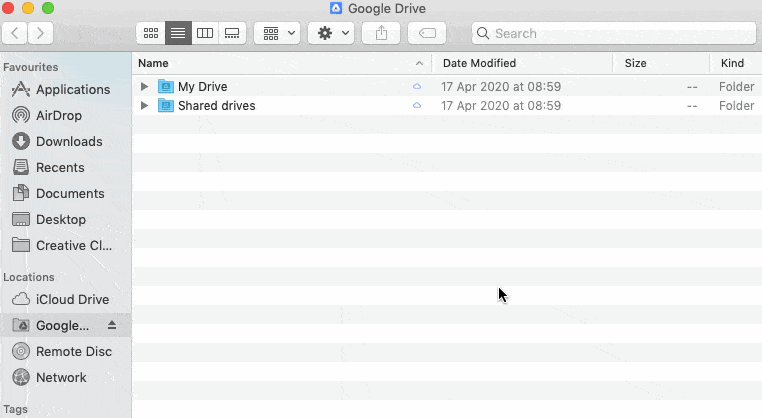
Task: Go forward using the forward arrow
Action: [x=41, y=33]
